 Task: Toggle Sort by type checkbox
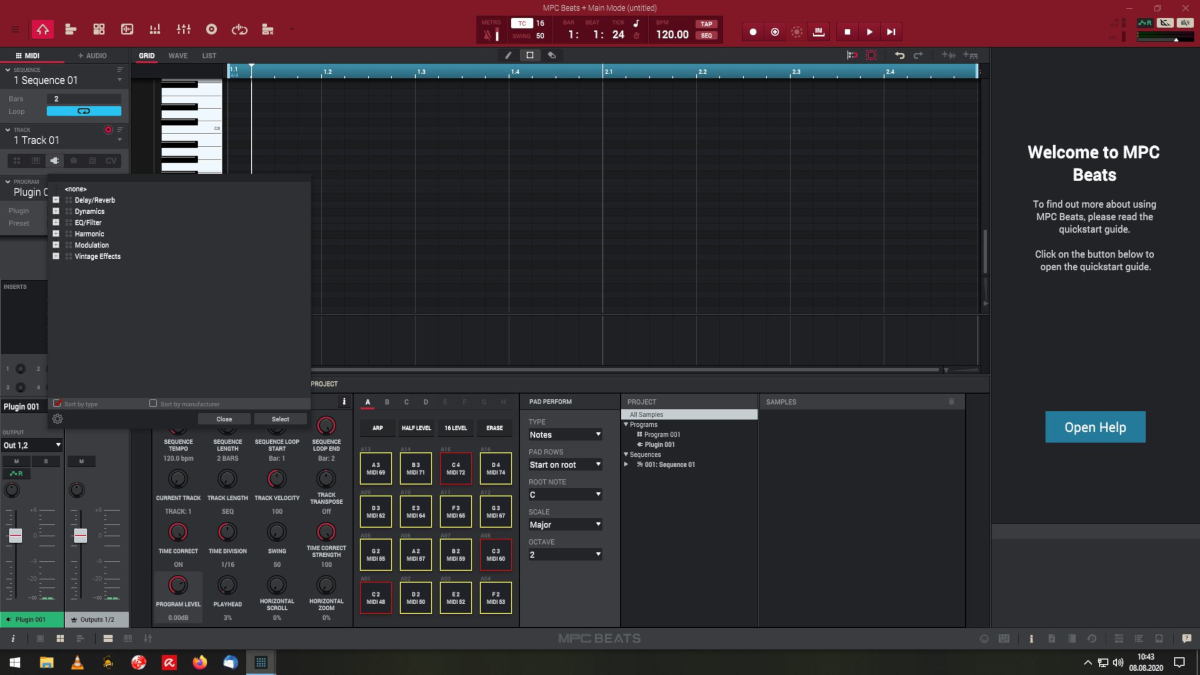point(57,403)
